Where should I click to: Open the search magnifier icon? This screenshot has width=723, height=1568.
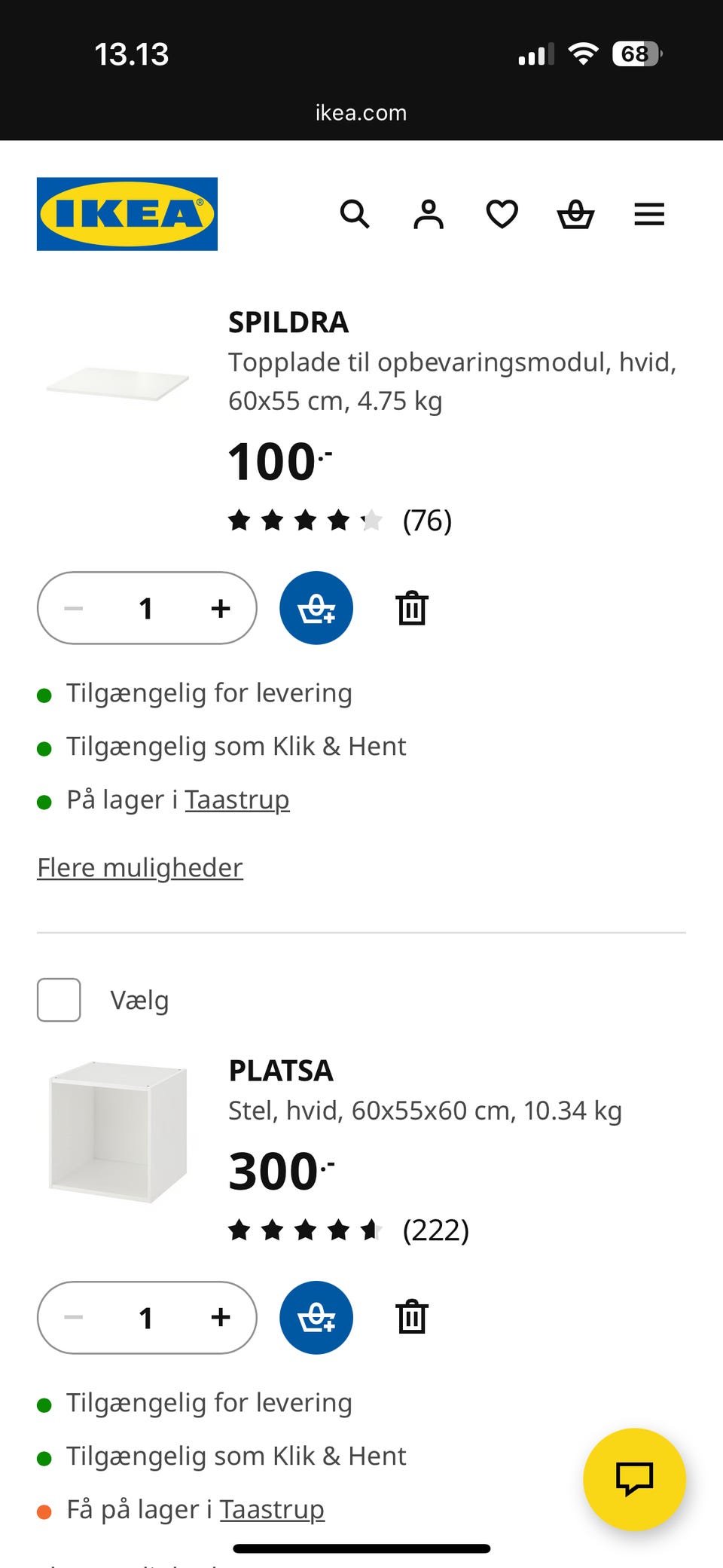click(x=355, y=215)
